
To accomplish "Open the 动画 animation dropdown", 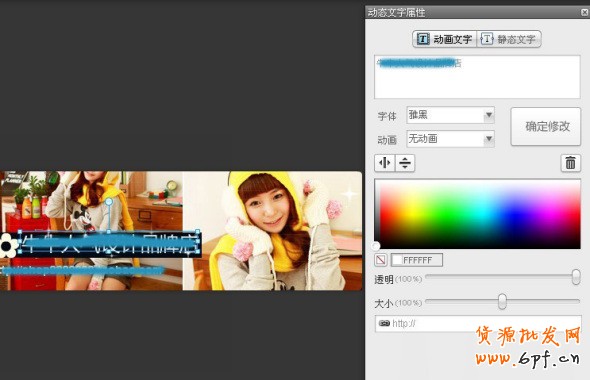I will pyautogui.click(x=450, y=139).
